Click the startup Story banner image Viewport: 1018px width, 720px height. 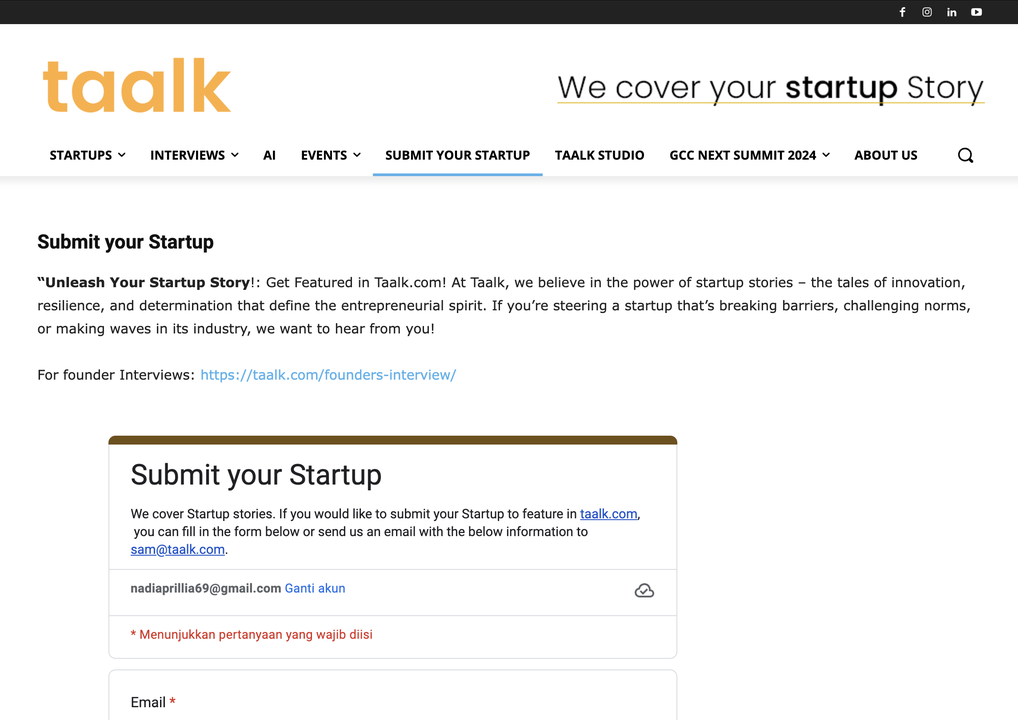770,88
